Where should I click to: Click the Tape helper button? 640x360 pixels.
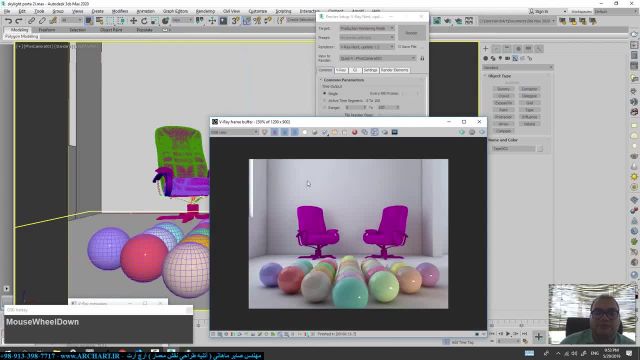(x=529, y=110)
